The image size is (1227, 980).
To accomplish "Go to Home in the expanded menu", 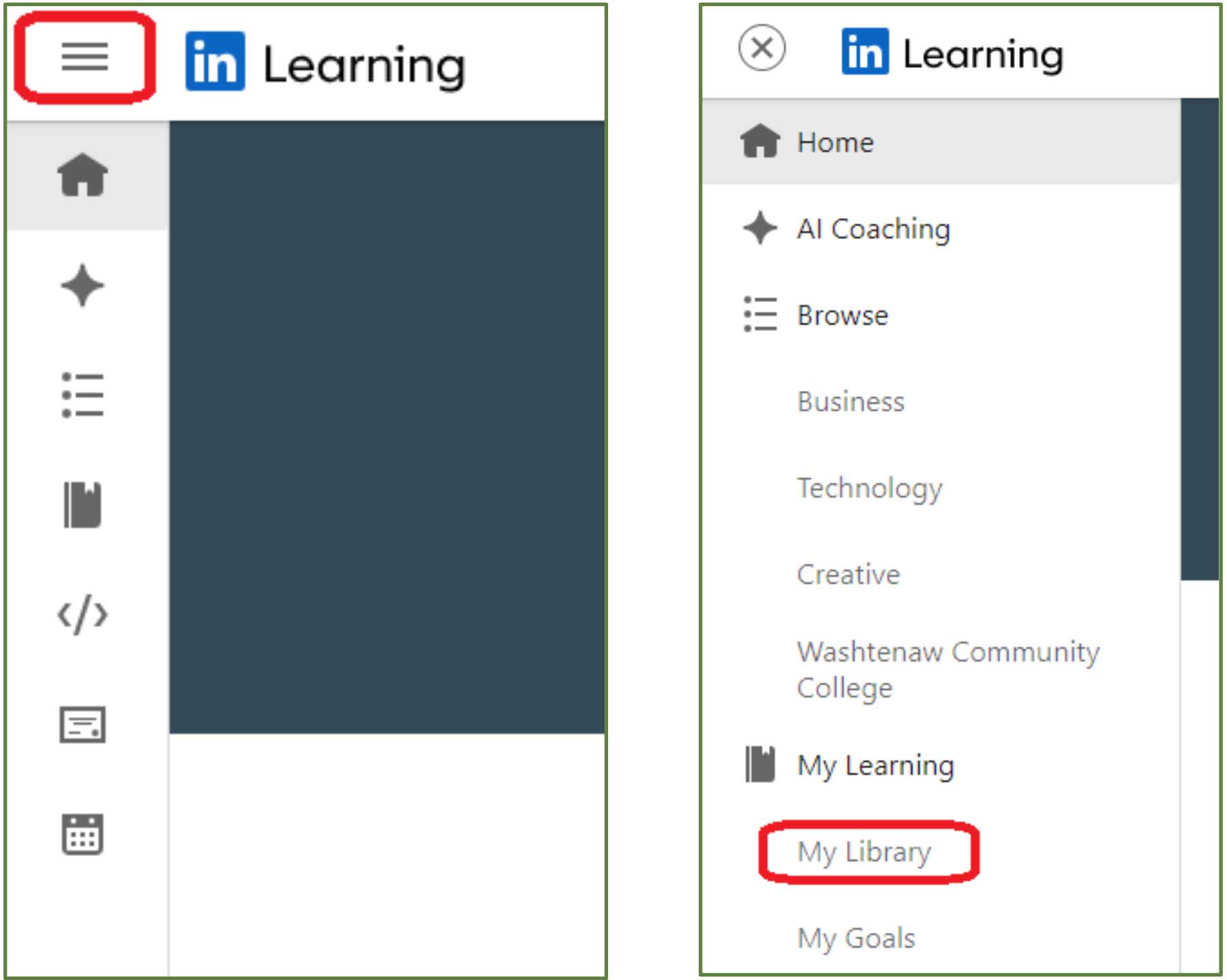I will 941,142.
